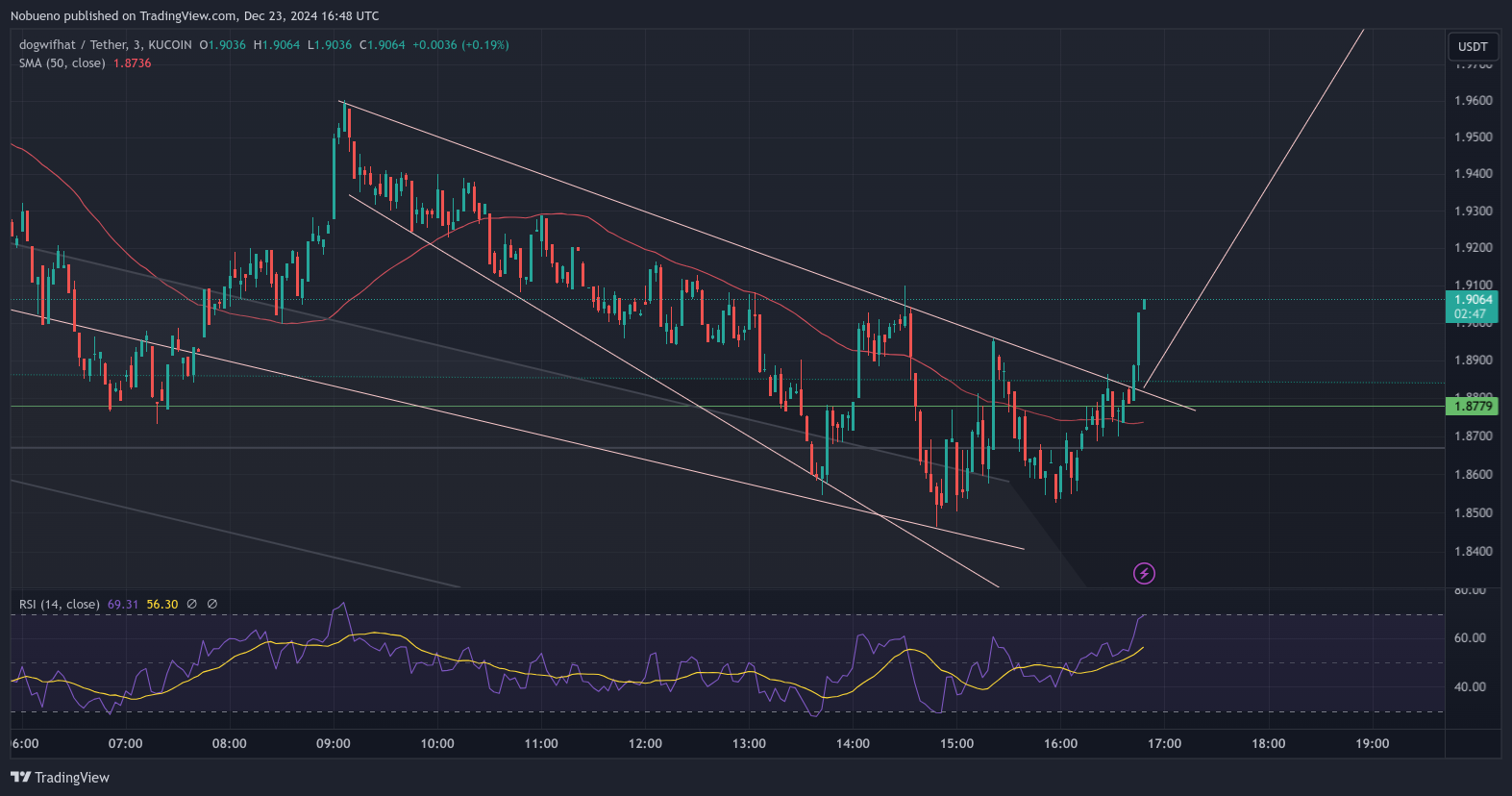The height and width of the screenshot is (796, 1512).
Task: Click the close value C1.9064
Action: pyautogui.click(x=383, y=45)
